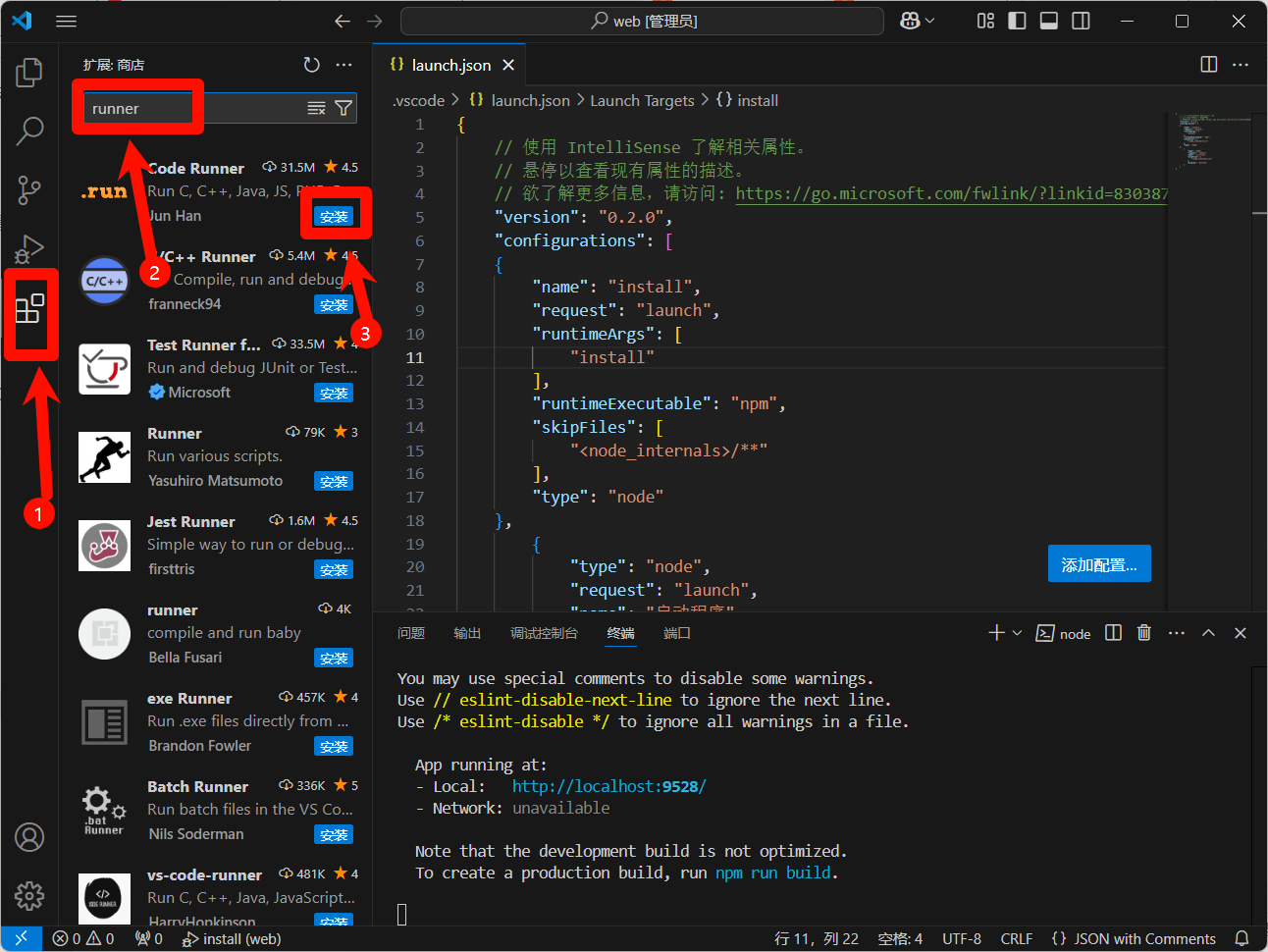Split the editor to the right
The height and width of the screenshot is (952, 1268).
coord(1209,65)
